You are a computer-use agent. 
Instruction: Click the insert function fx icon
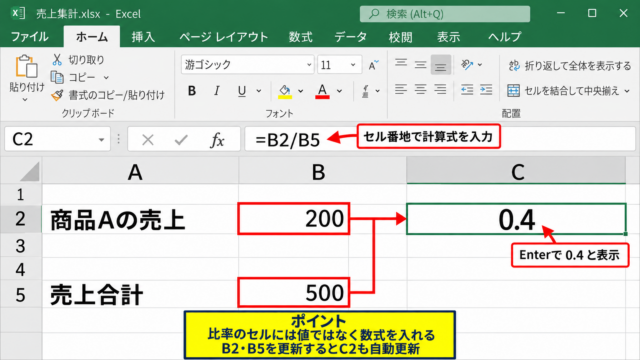[217, 140]
